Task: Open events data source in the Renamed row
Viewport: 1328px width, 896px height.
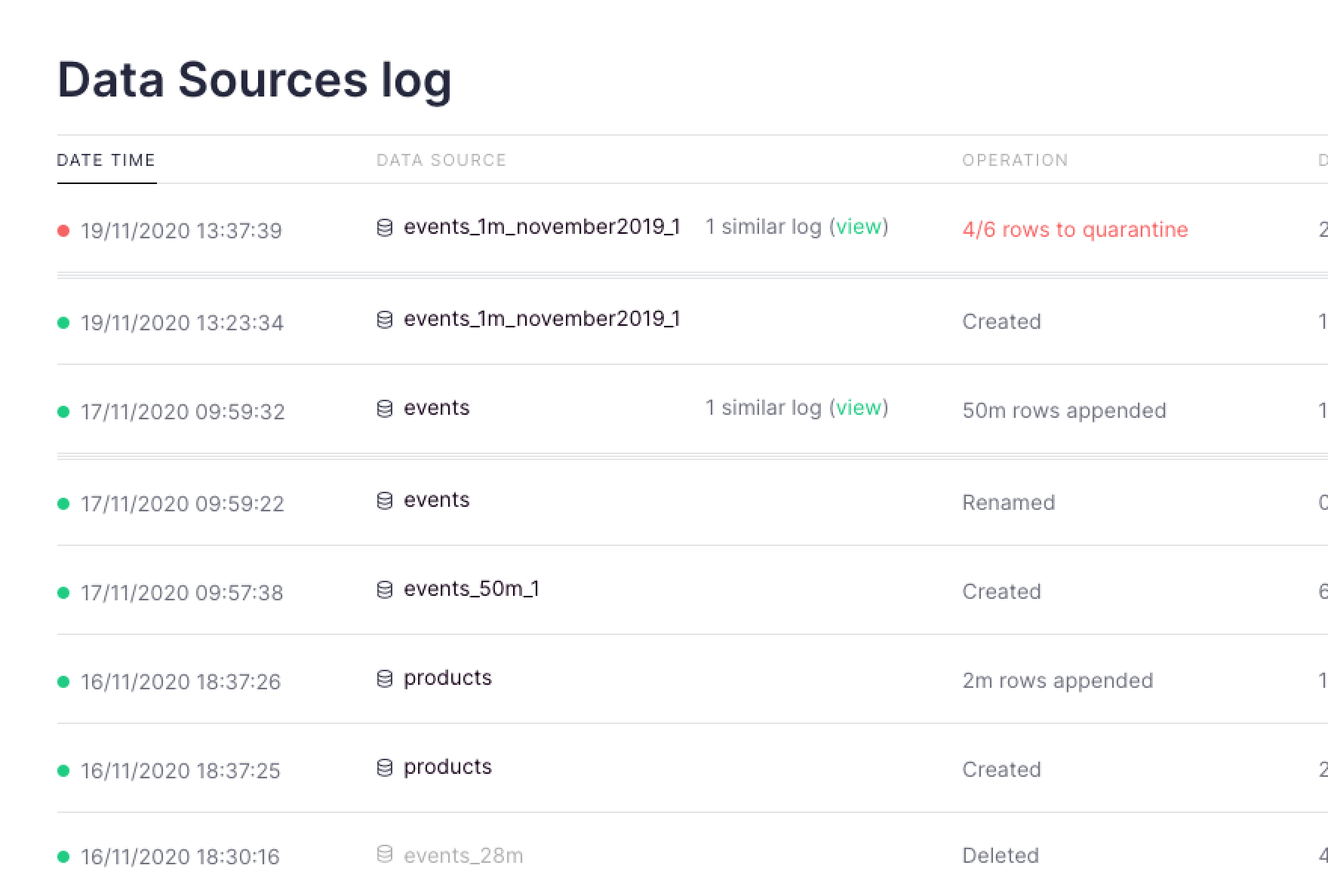Action: 436,500
